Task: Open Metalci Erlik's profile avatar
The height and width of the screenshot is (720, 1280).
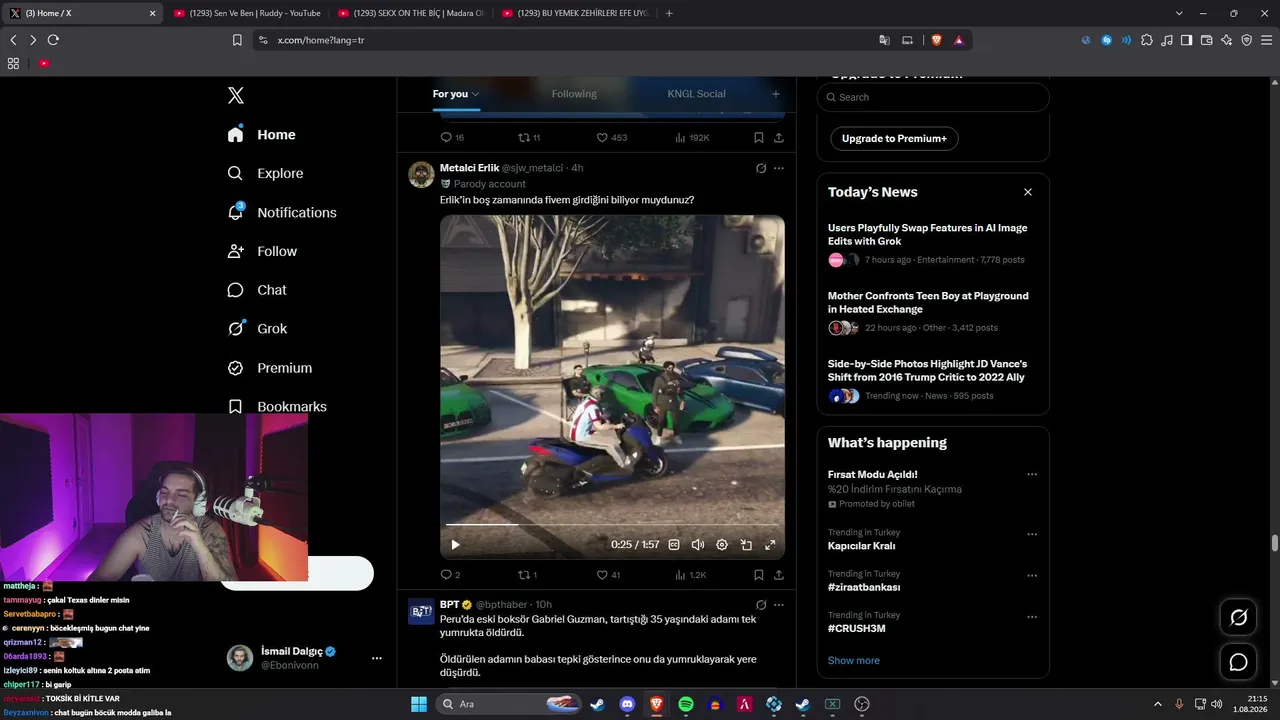Action: (x=421, y=174)
